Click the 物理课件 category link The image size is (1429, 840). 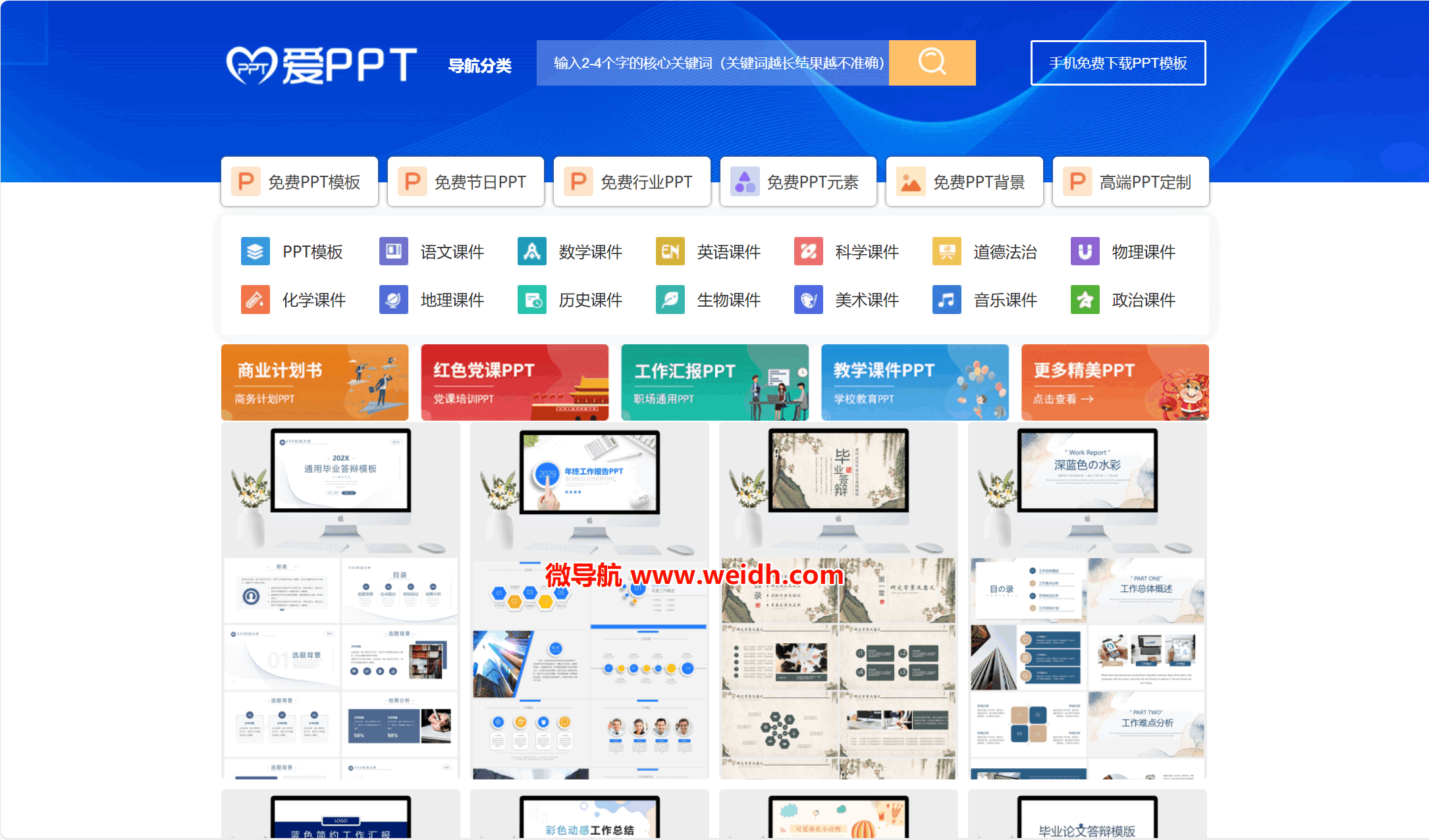[1144, 251]
